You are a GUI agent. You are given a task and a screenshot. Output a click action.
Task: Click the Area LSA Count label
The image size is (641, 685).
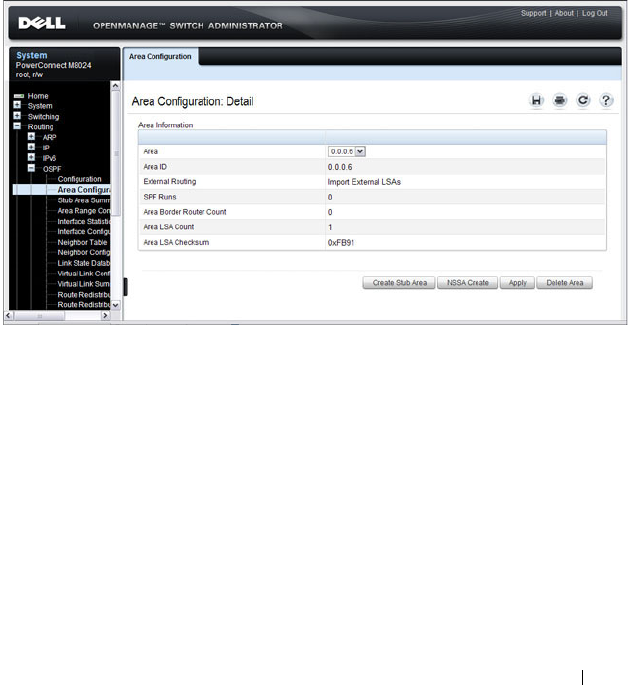click(x=169, y=227)
